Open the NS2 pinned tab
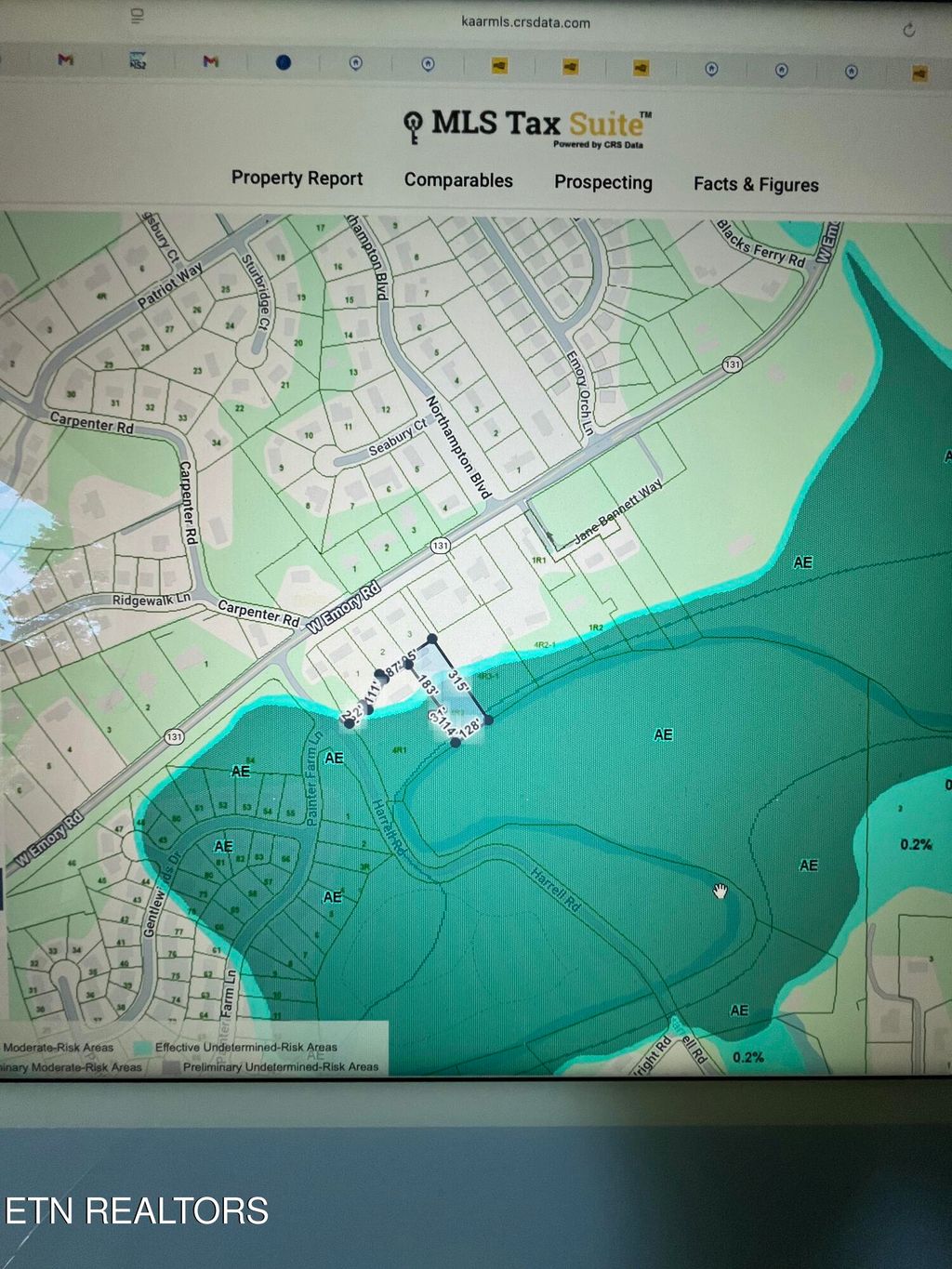This screenshot has height=1269, width=952. pyautogui.click(x=139, y=60)
